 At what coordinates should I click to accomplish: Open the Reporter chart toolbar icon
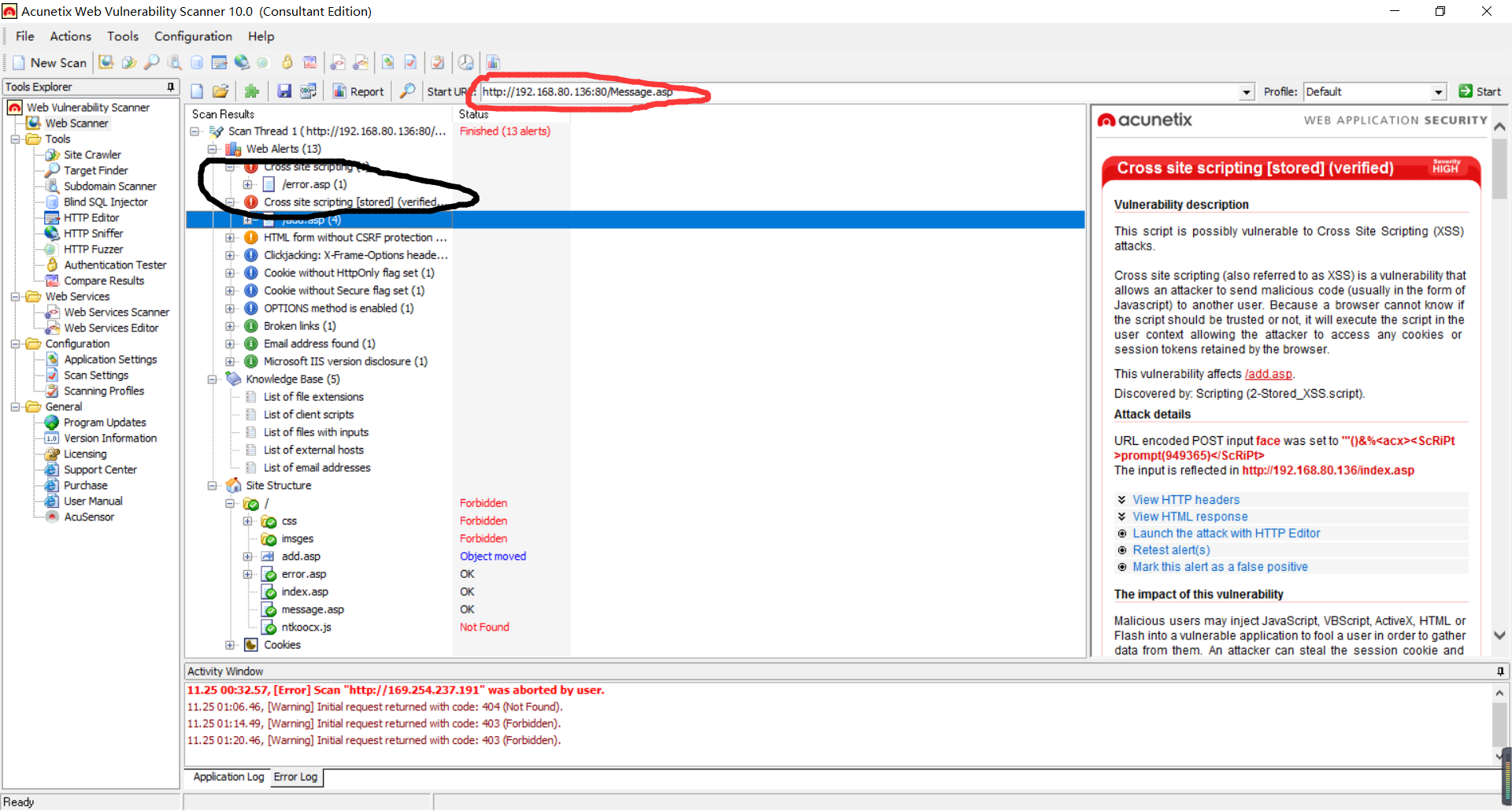pos(493,62)
